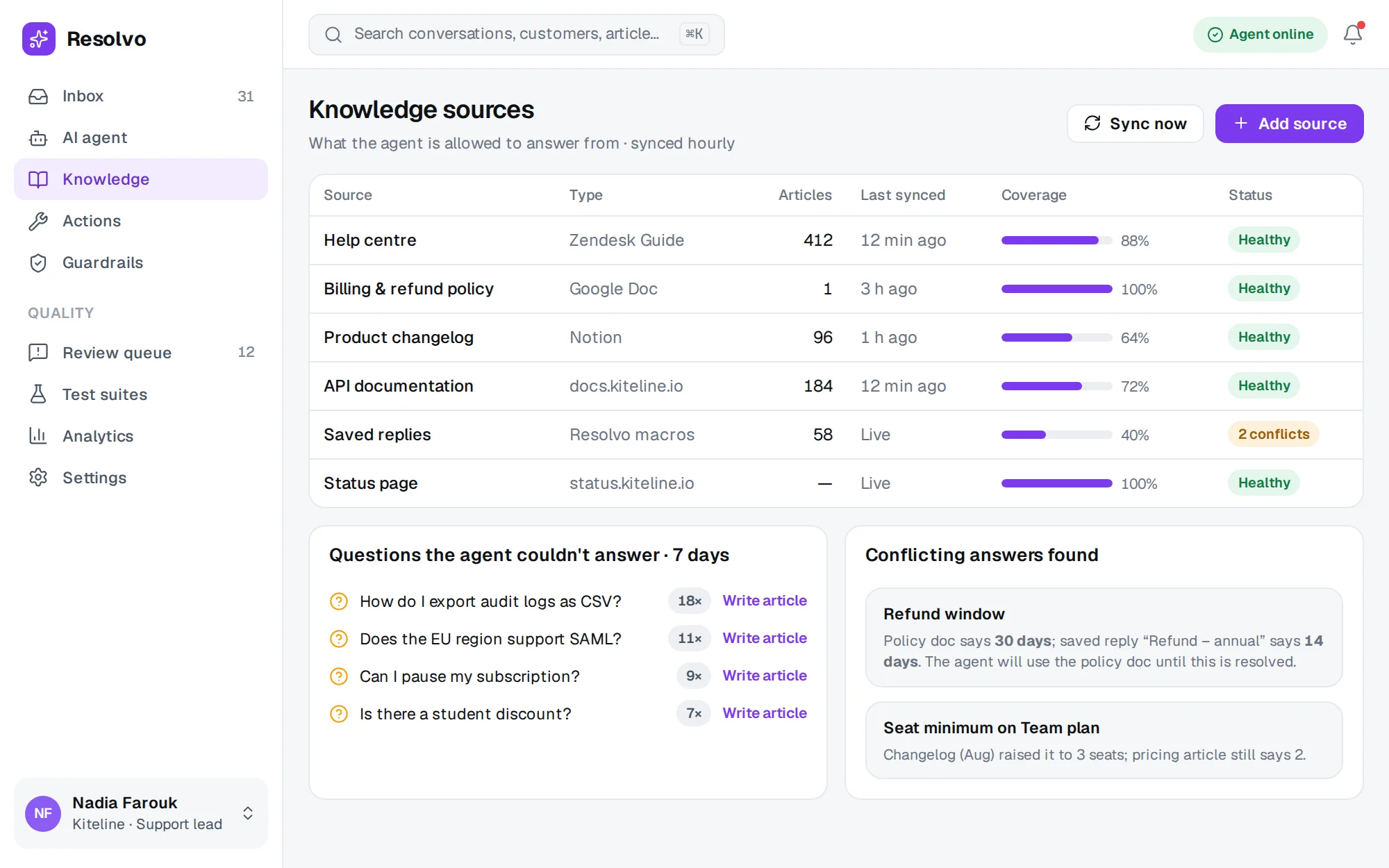The height and width of the screenshot is (868, 1389).
Task: Open the Help centre source row
Action: (x=836, y=240)
